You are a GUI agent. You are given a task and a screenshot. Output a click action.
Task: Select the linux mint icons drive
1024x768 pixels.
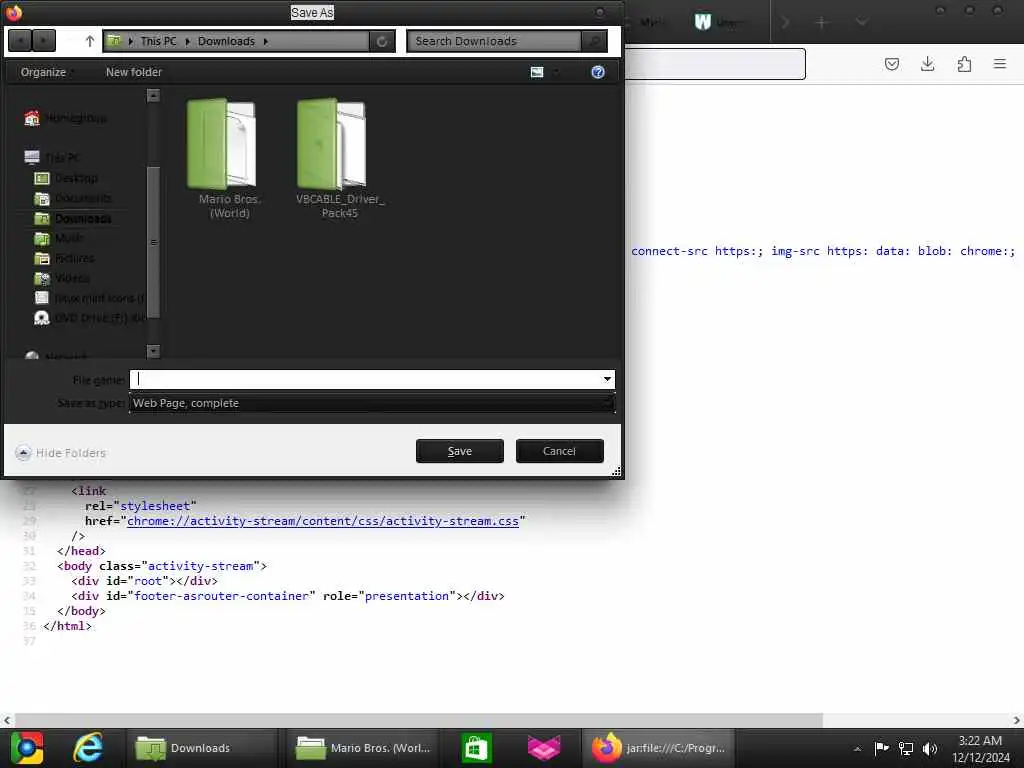click(89, 298)
